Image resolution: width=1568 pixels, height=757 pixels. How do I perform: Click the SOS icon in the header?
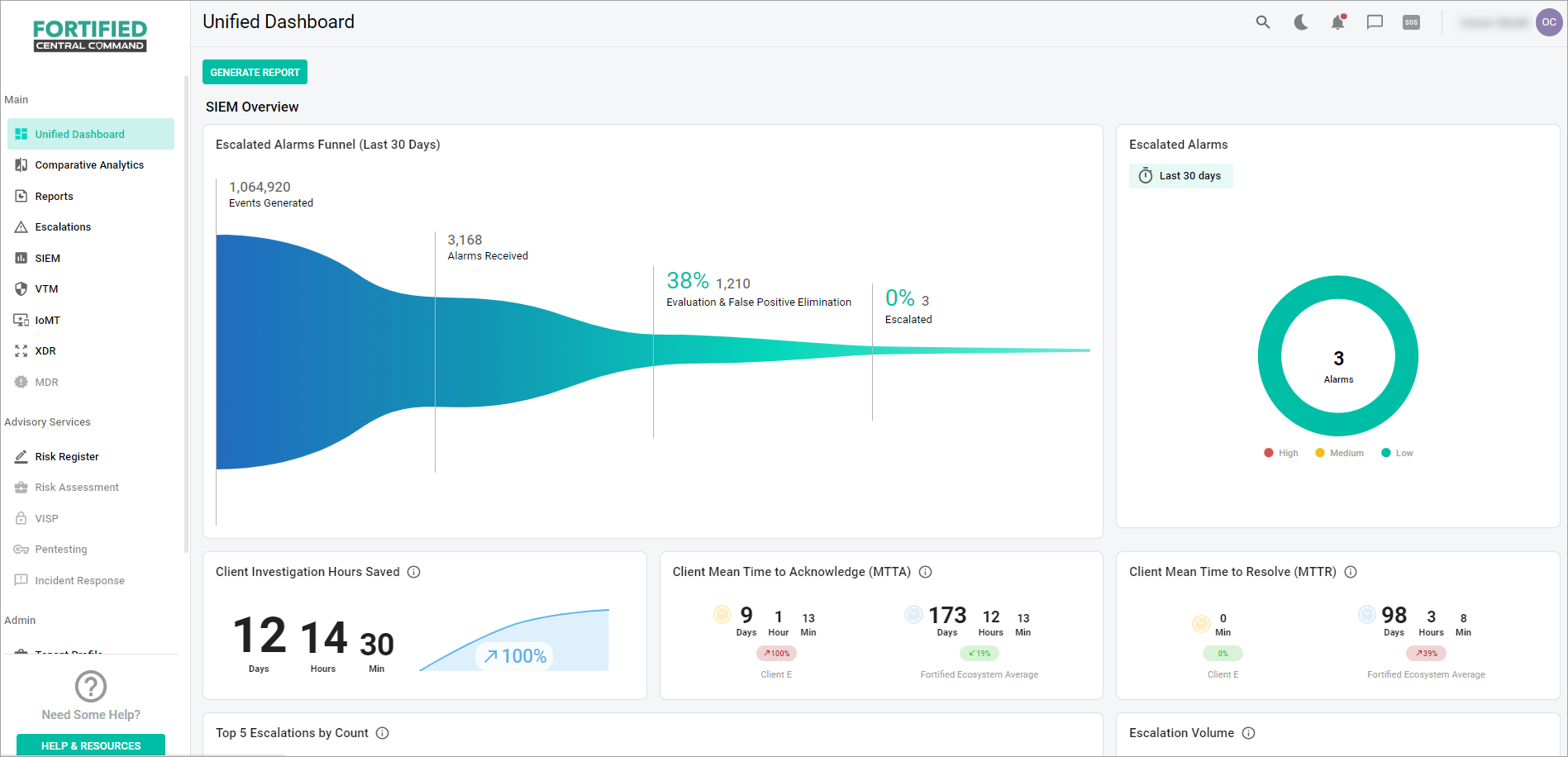point(1411,22)
